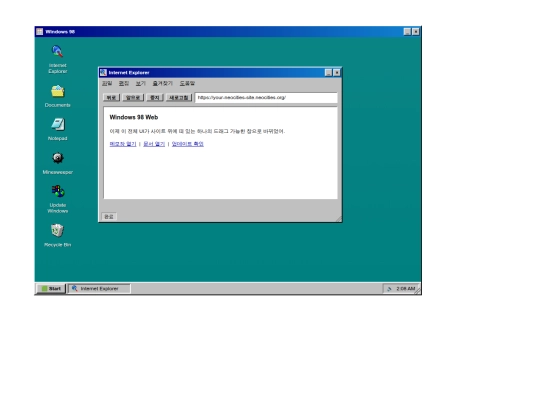The image size is (540, 405).
Task: Launch the Notepad desktop icon
Action: tap(58, 129)
